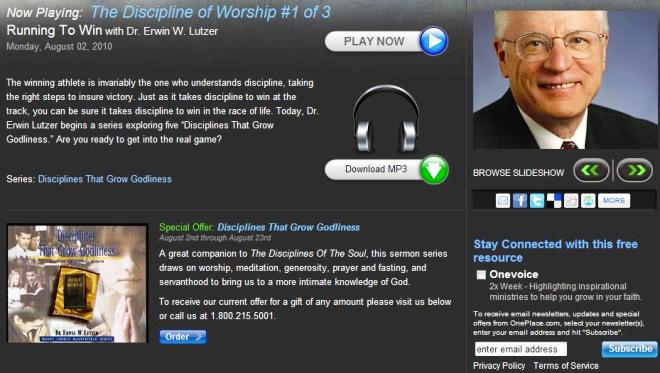660x373 pixels.
Task: Click the Subscribe button
Action: pos(630,349)
